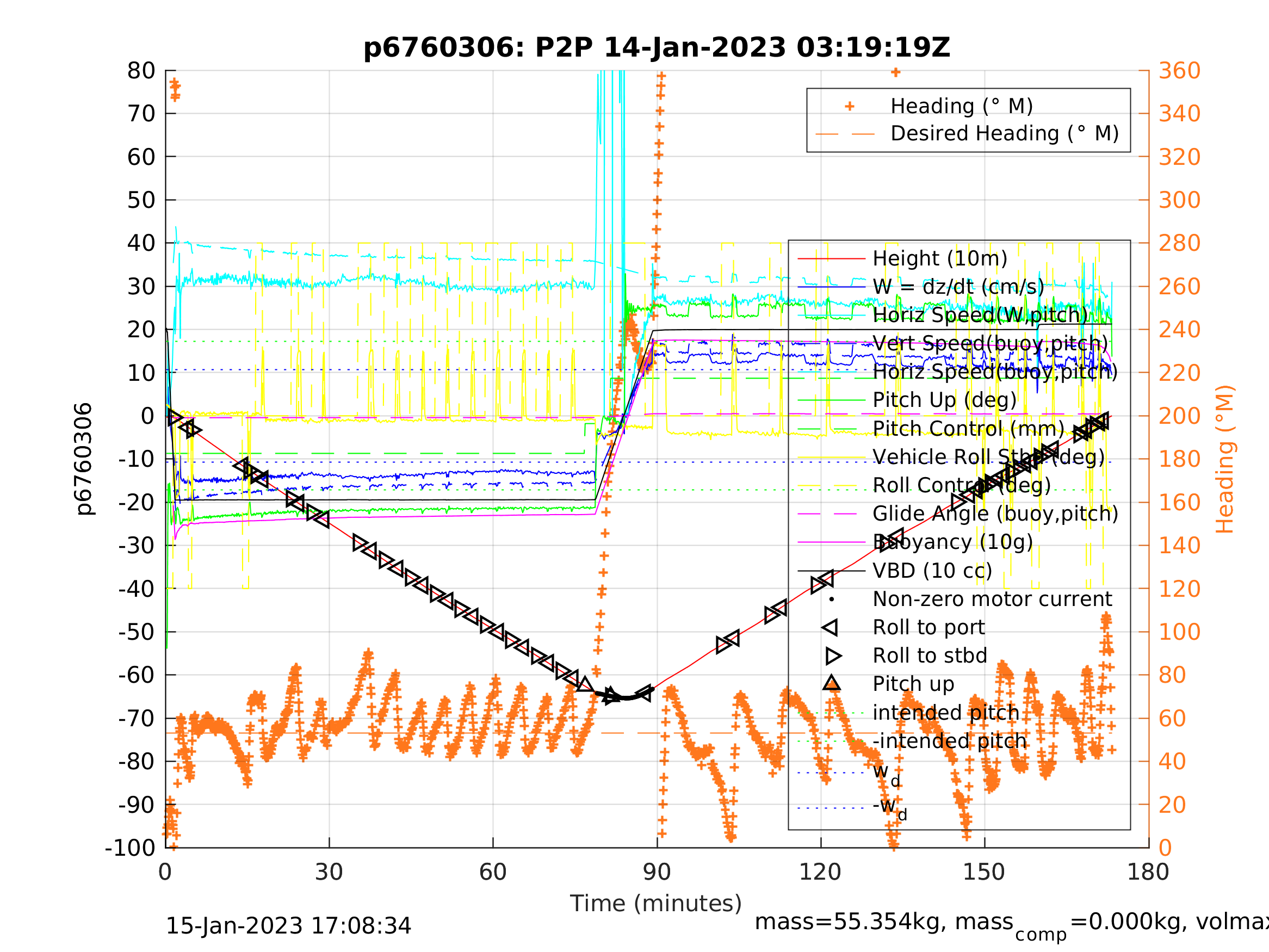1269x952 pixels.
Task: Select the Non-zero motor current legend label
Action: click(x=993, y=599)
